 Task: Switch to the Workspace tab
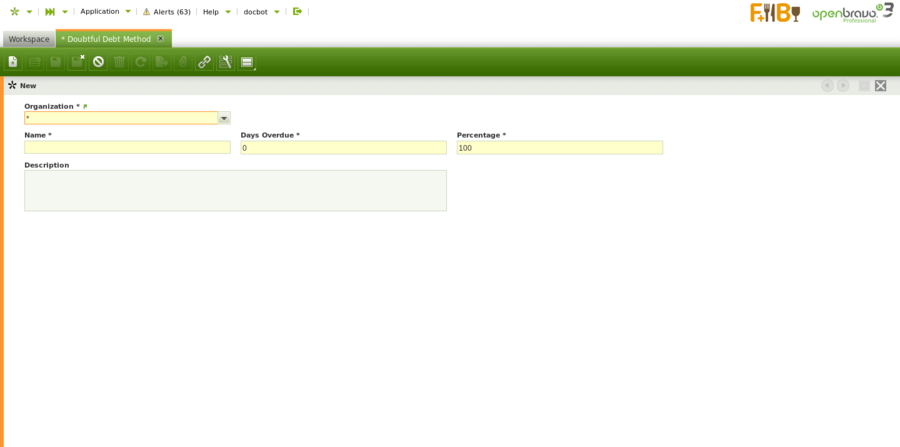pos(29,39)
